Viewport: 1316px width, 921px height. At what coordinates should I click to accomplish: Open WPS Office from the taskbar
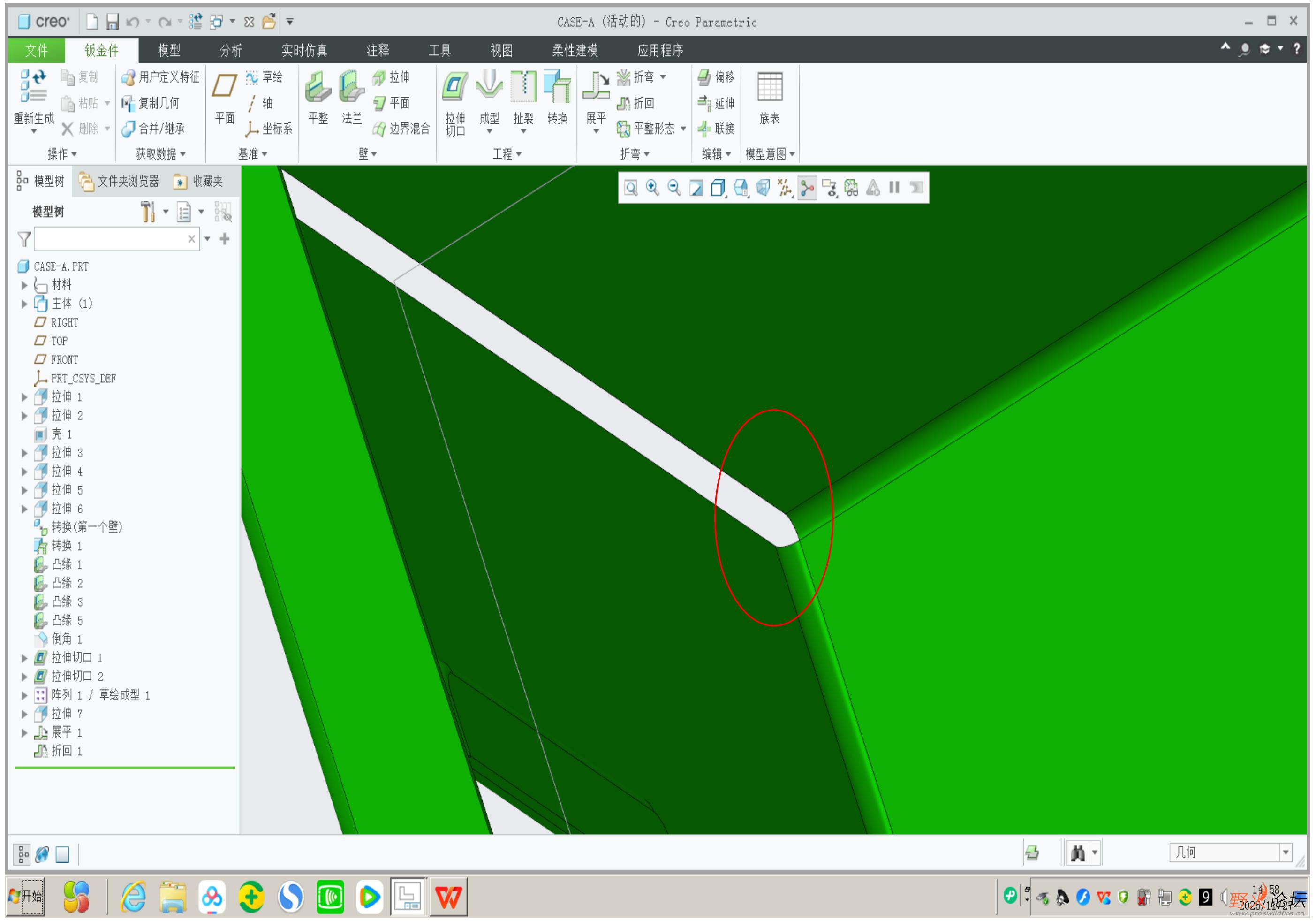[448, 896]
